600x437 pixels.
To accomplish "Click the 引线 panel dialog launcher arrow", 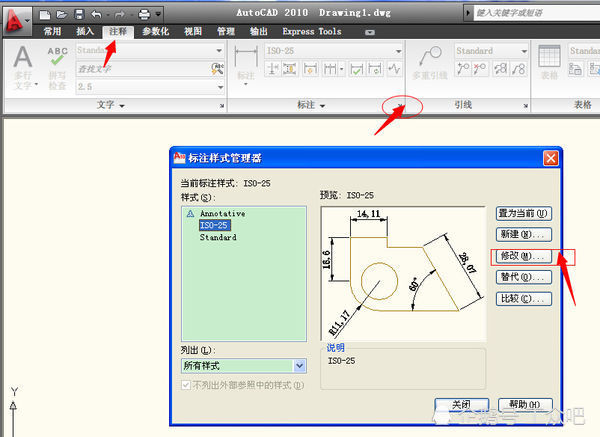I will [526, 106].
